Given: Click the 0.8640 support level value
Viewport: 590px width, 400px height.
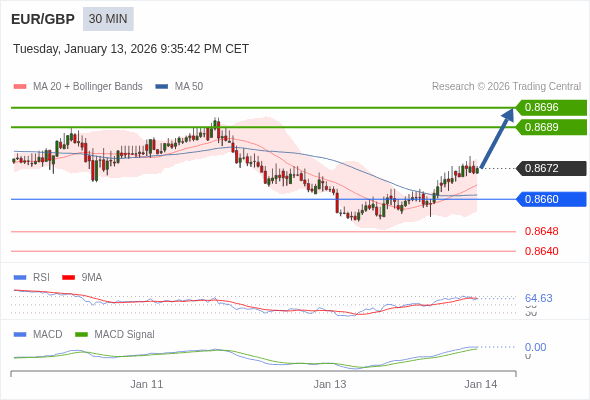Looking at the screenshot, I should (541, 251).
